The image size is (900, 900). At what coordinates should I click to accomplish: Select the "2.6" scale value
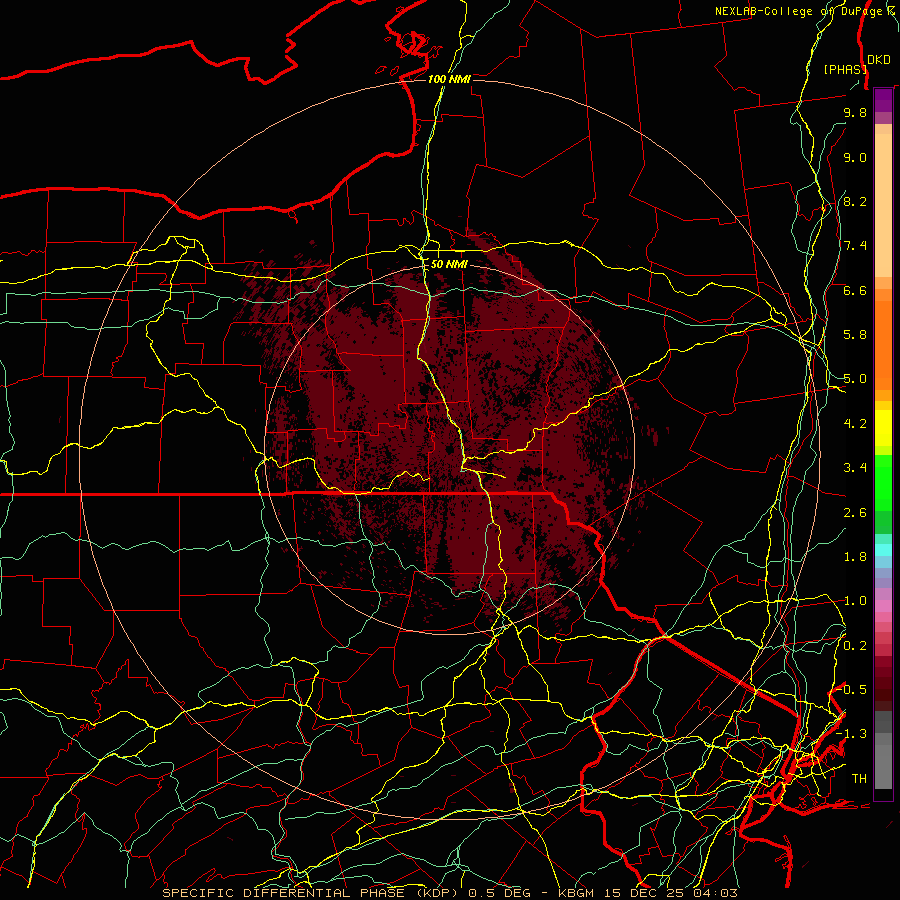tap(855, 513)
